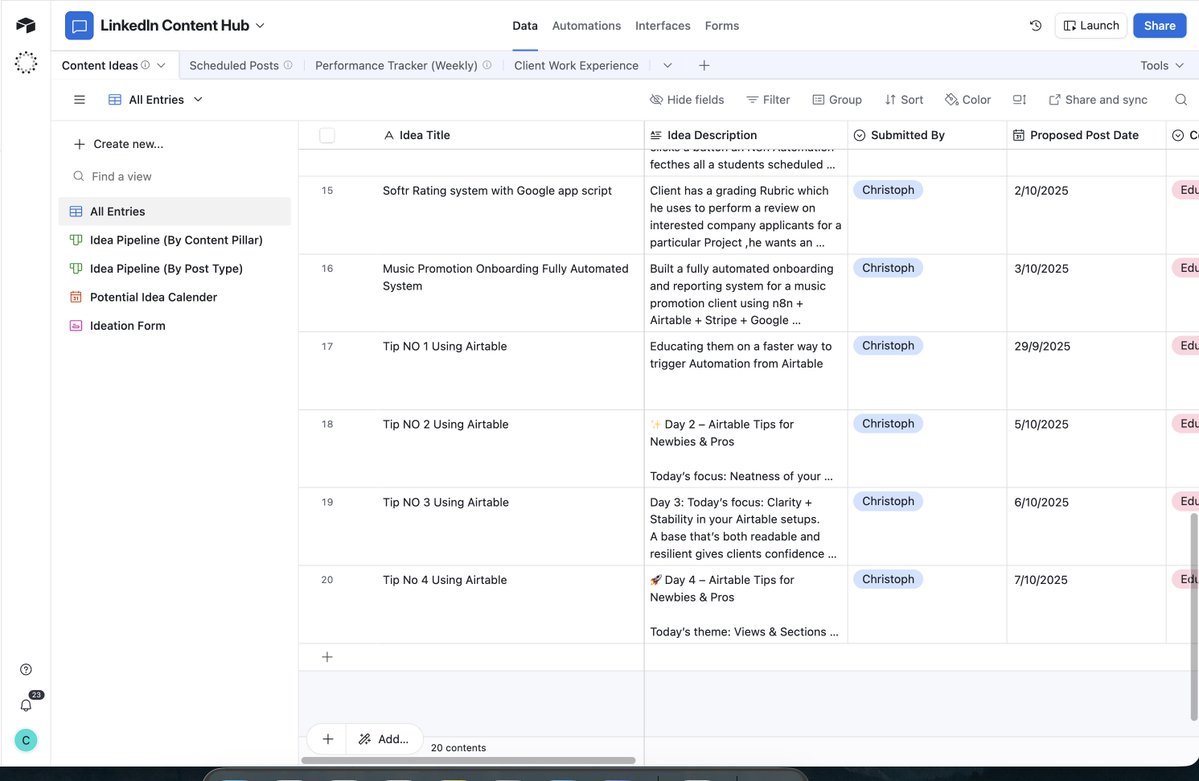
Task: Open Share and sync
Action: [1097, 99]
